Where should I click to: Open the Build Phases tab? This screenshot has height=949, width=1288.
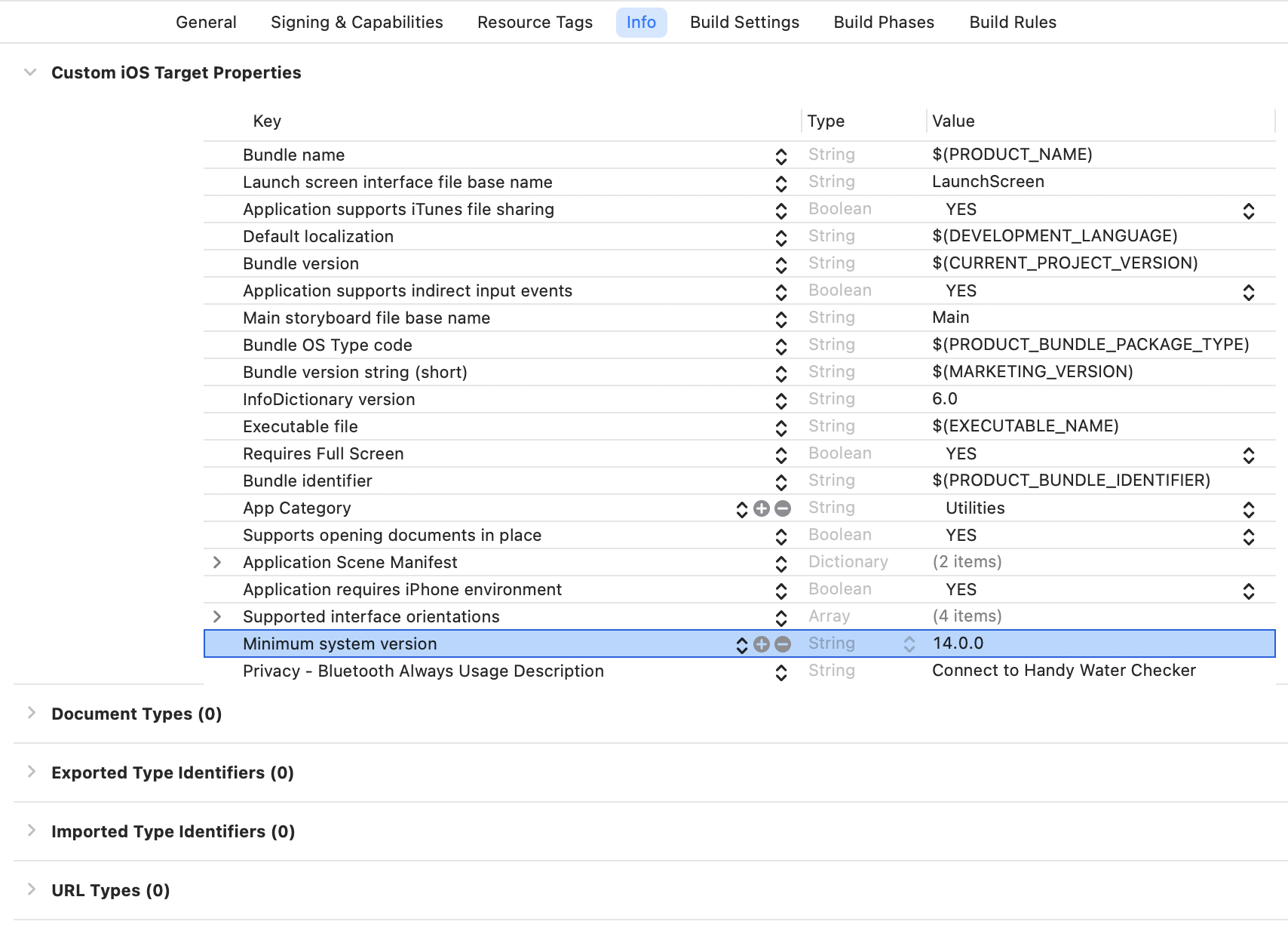pyautogui.click(x=884, y=23)
